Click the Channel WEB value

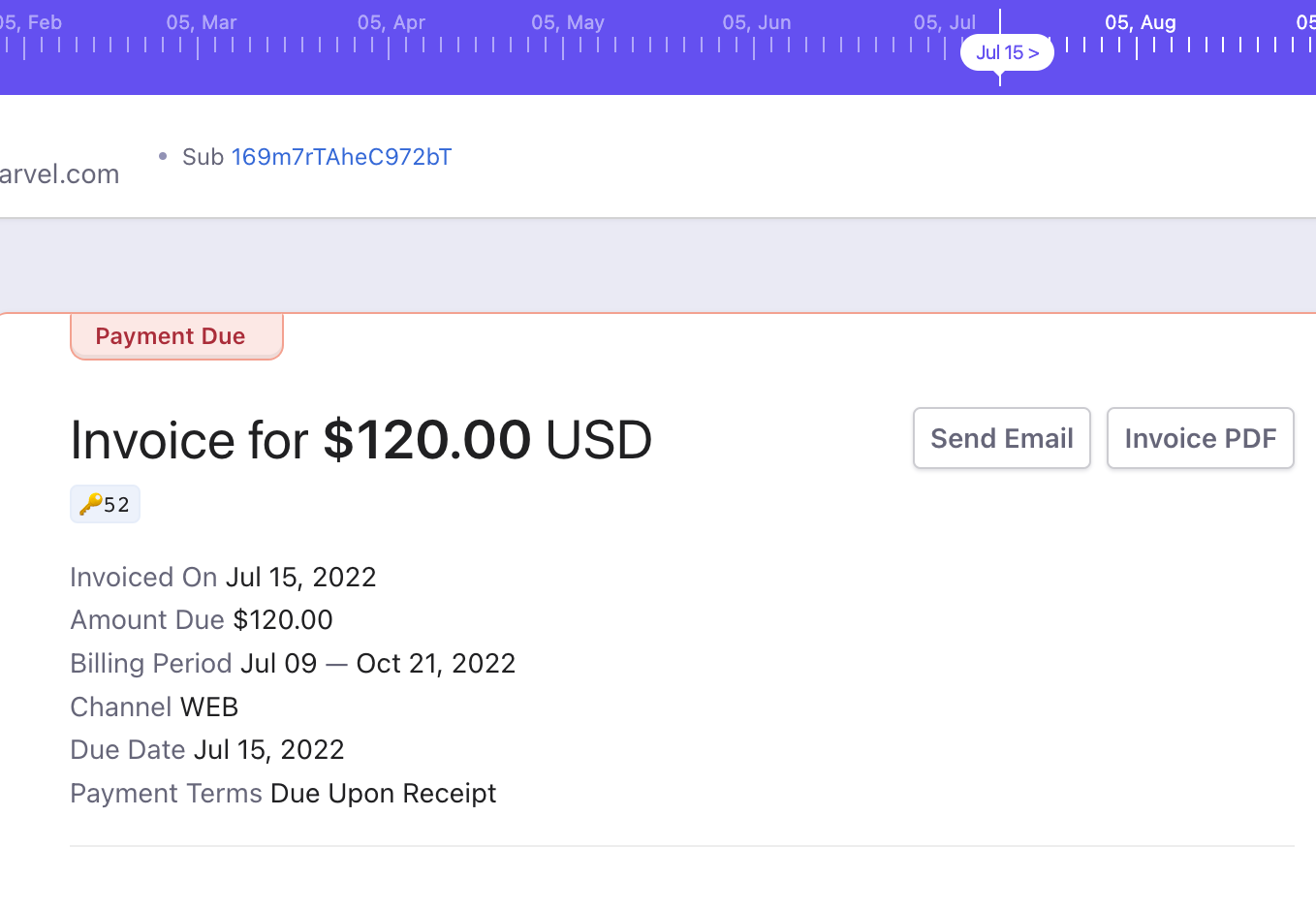(209, 707)
